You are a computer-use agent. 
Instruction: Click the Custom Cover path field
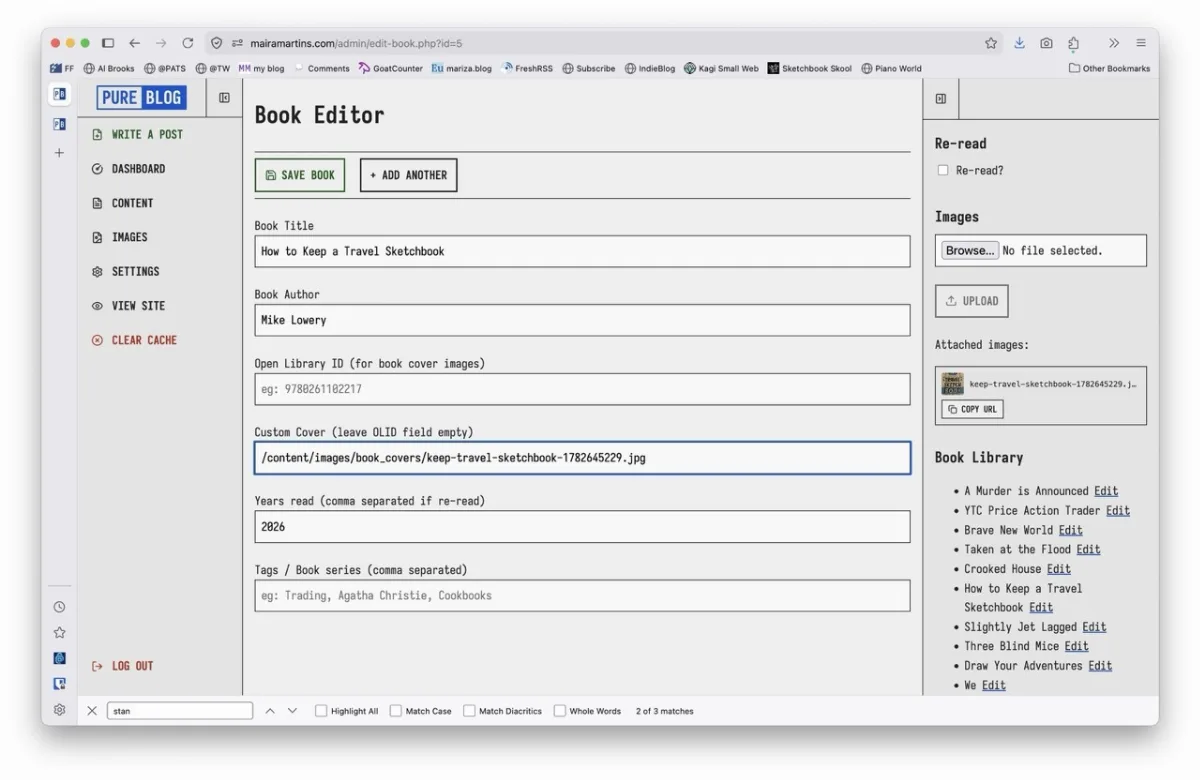pos(582,458)
